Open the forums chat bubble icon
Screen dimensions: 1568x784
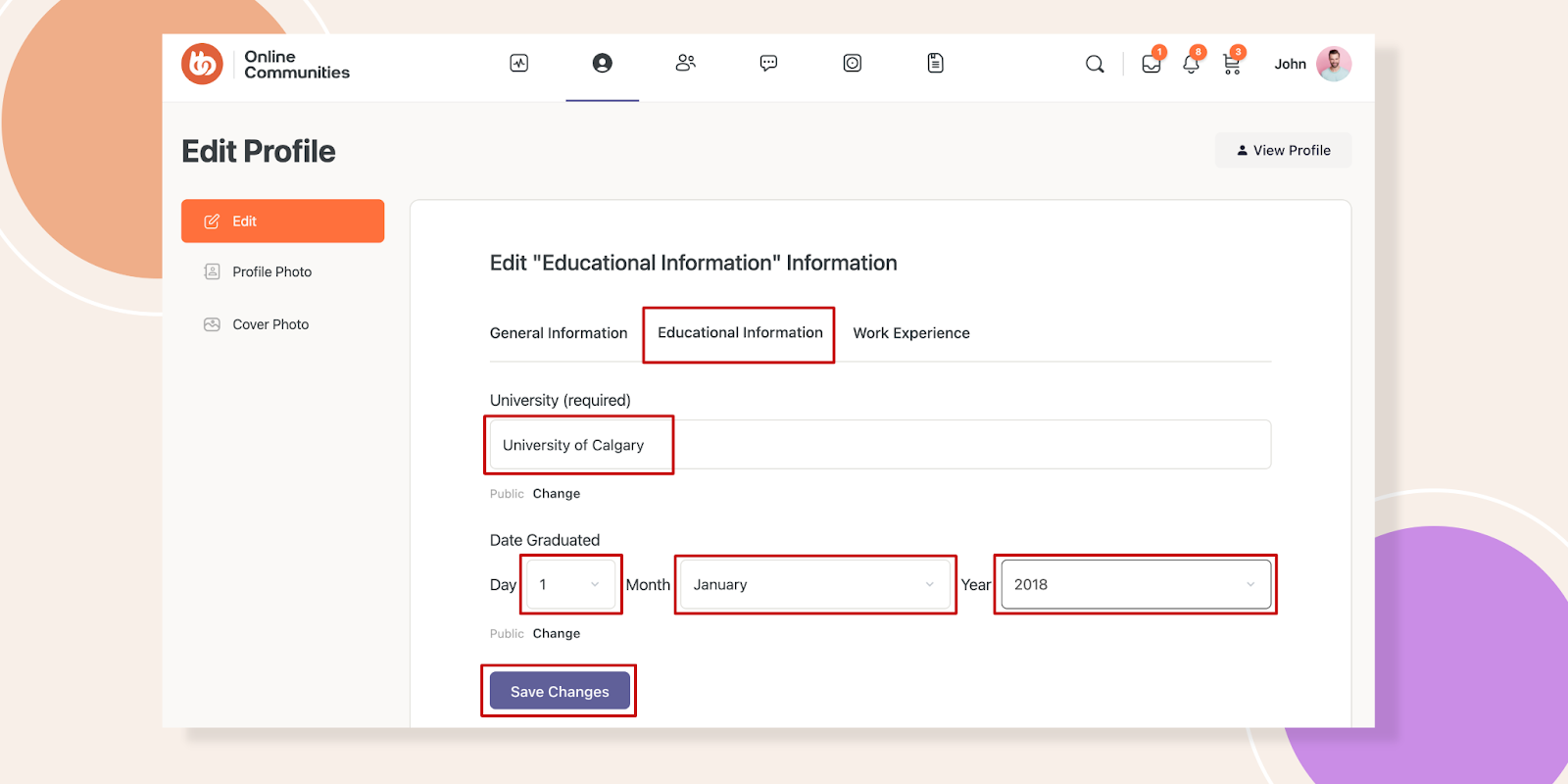pos(769,64)
